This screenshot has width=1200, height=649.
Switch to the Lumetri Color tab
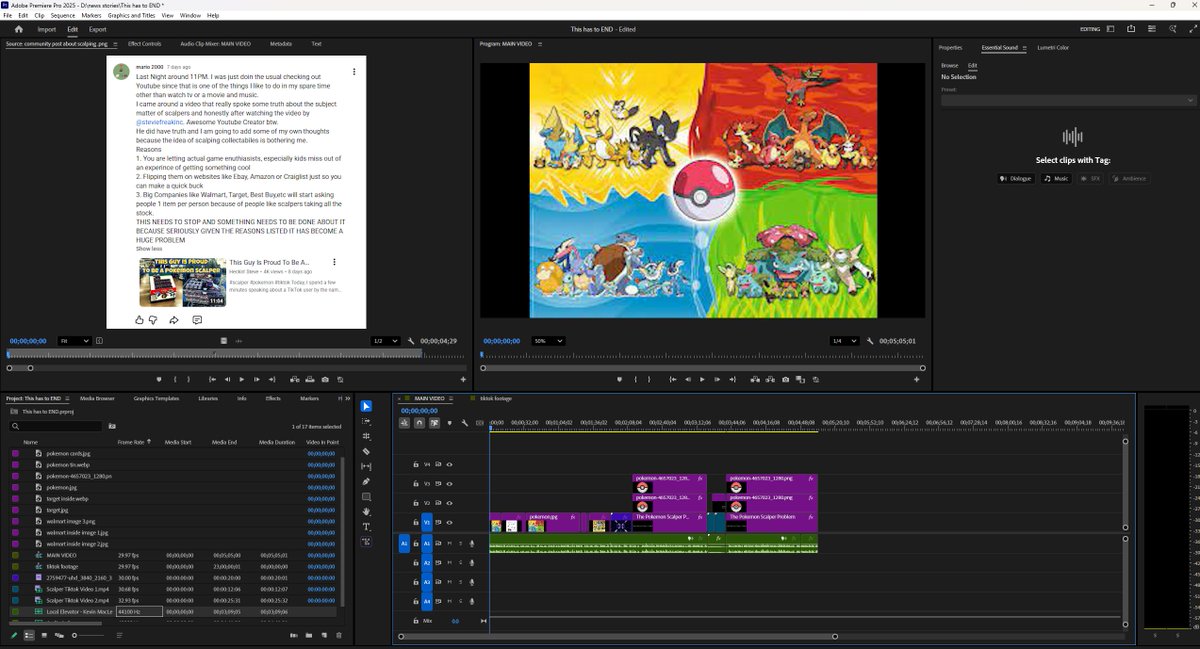(1053, 47)
